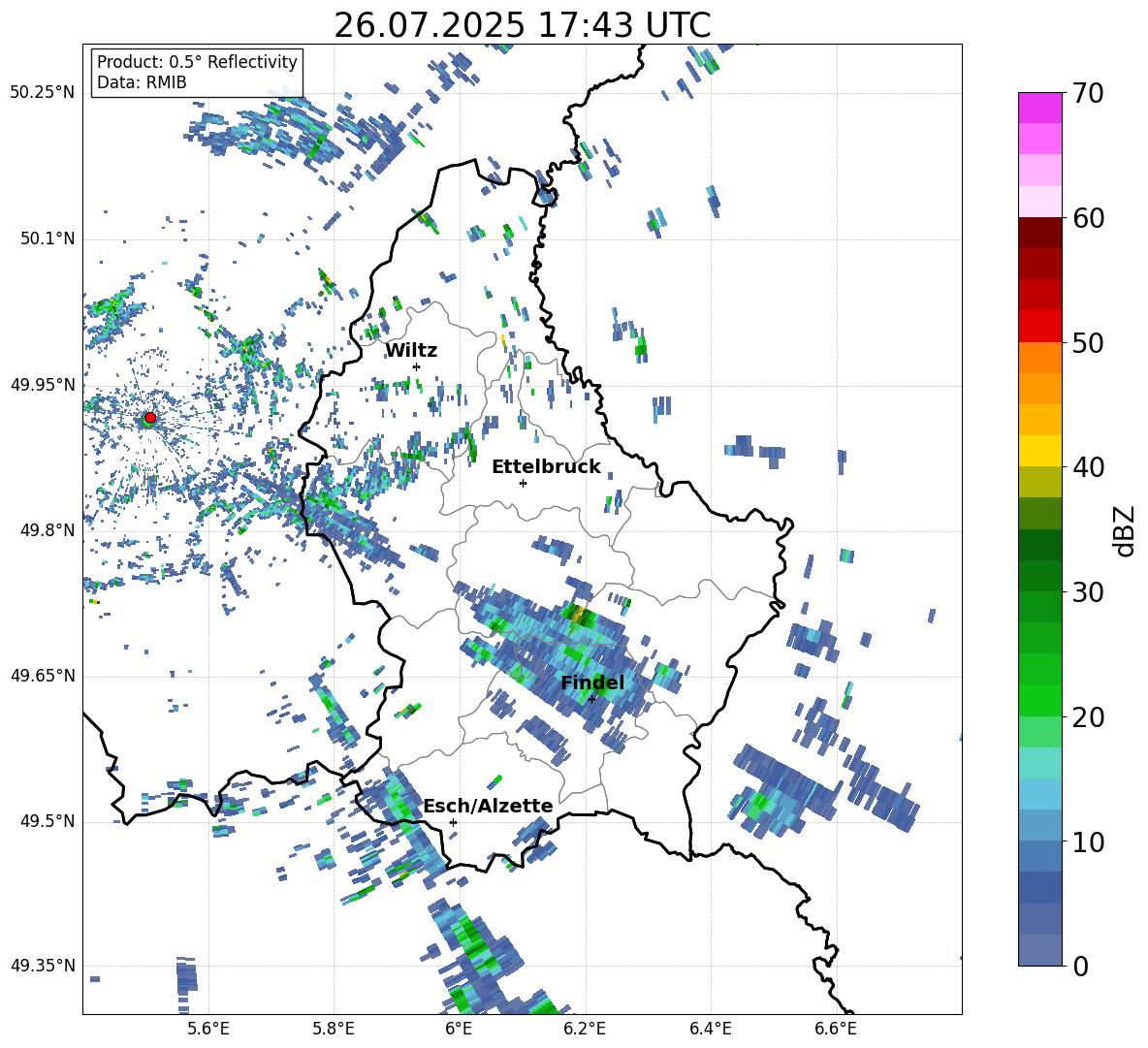Click the 10 tick on colorbar
Viewport: 1148px width, 1048px height.
[1088, 842]
